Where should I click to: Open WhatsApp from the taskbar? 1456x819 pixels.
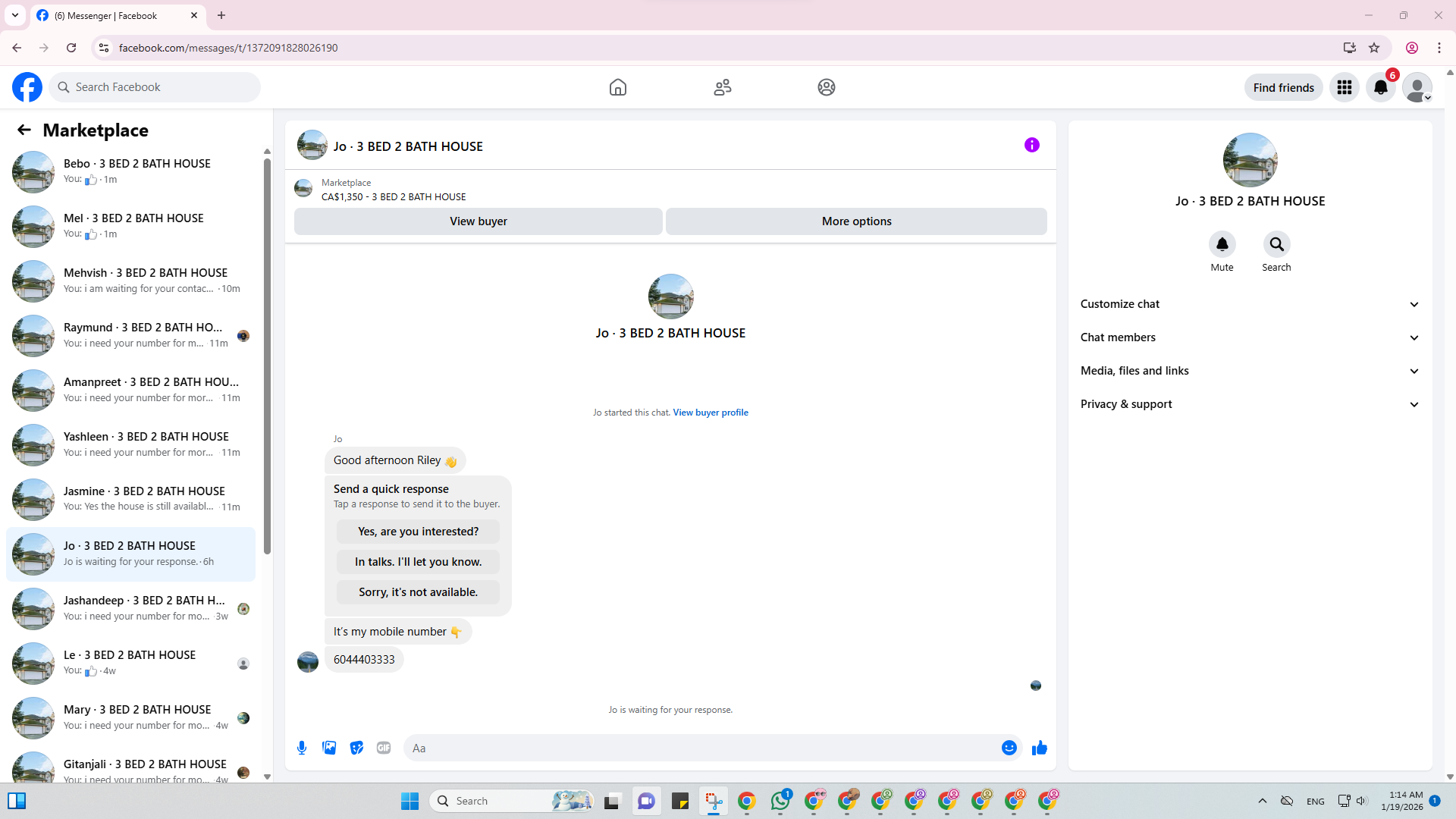(x=780, y=801)
